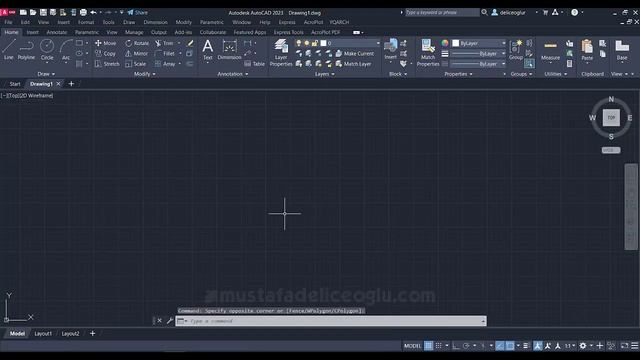Viewport: 640px width, 360px height.
Task: Click the Start tab
Action: (x=15, y=84)
